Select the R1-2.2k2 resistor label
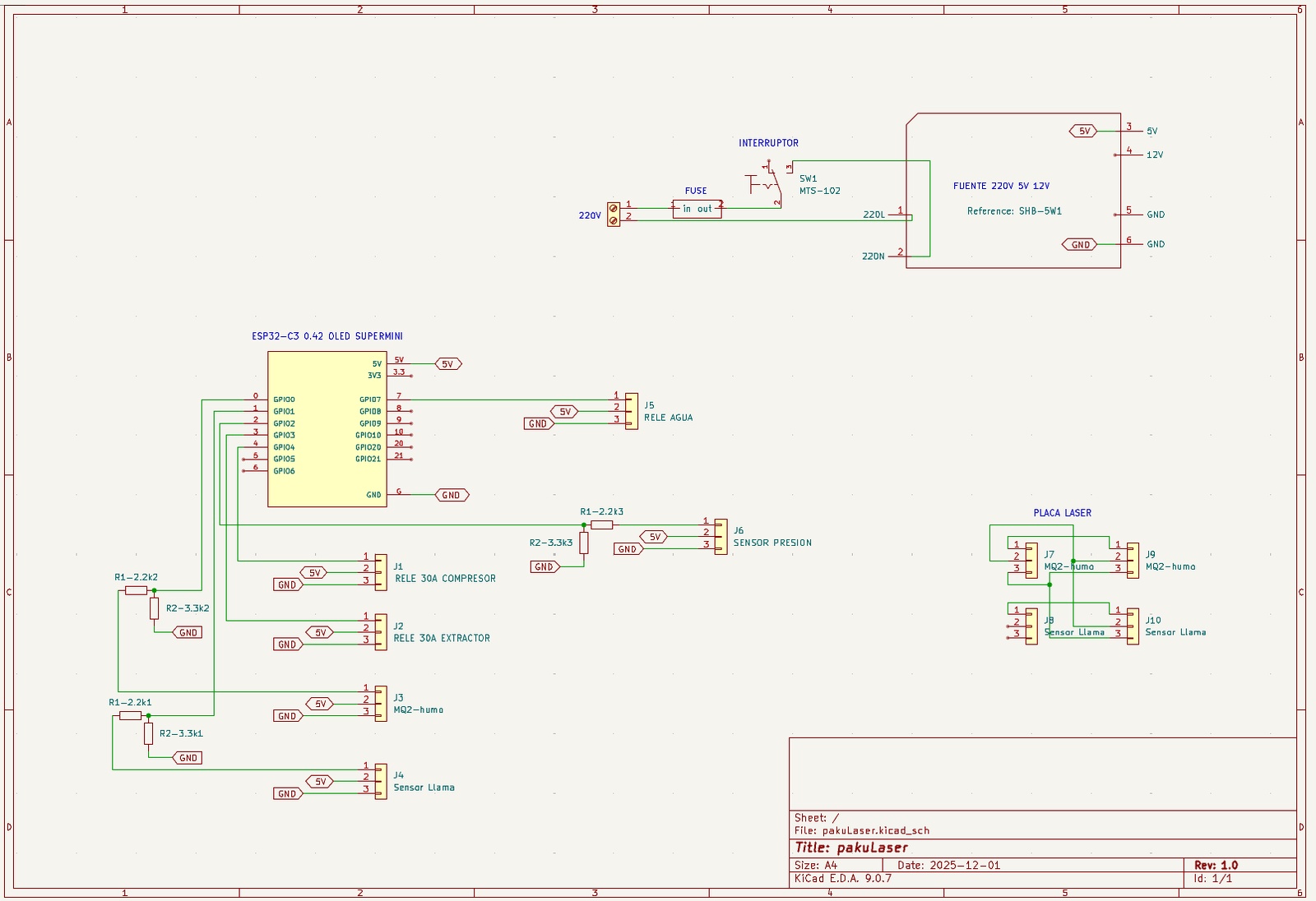The width and height of the screenshot is (1316, 901). (137, 577)
